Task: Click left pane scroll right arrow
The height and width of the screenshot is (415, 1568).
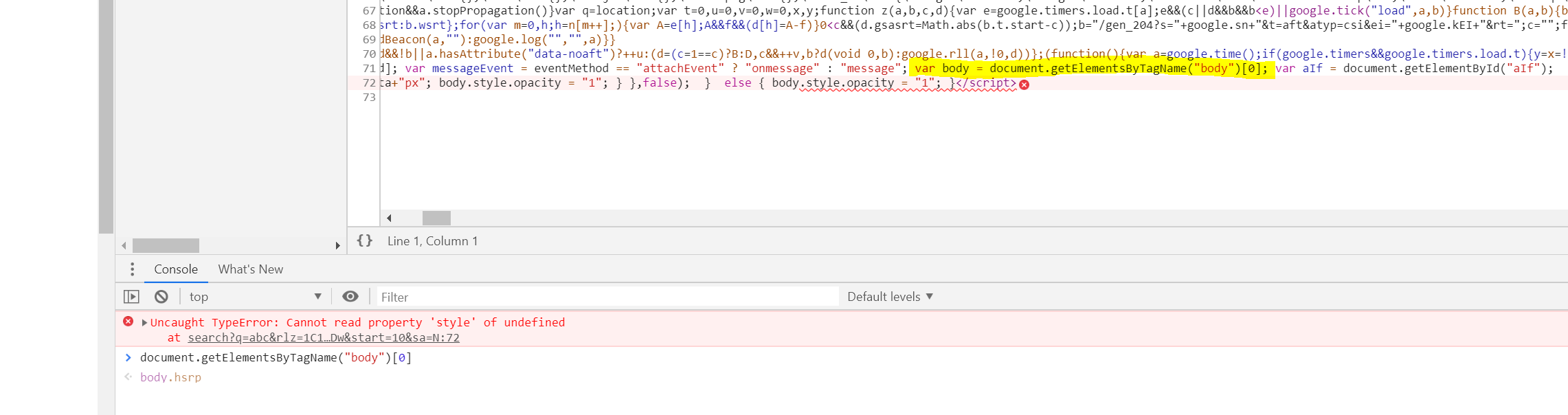Action: click(x=337, y=245)
